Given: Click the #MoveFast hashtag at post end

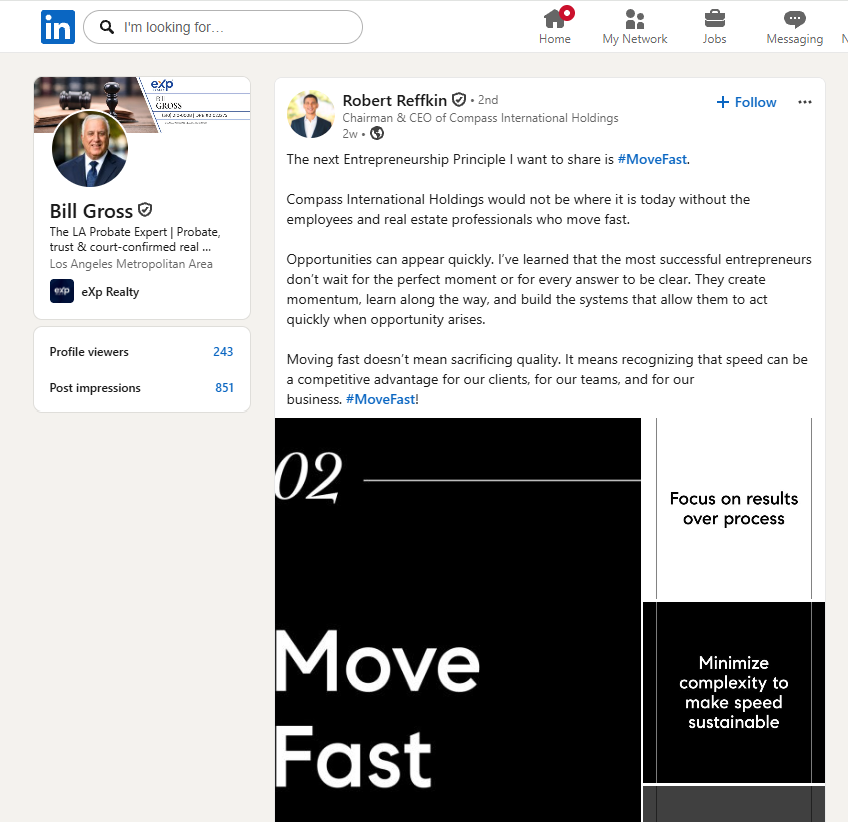Looking at the screenshot, I should tap(381, 400).
